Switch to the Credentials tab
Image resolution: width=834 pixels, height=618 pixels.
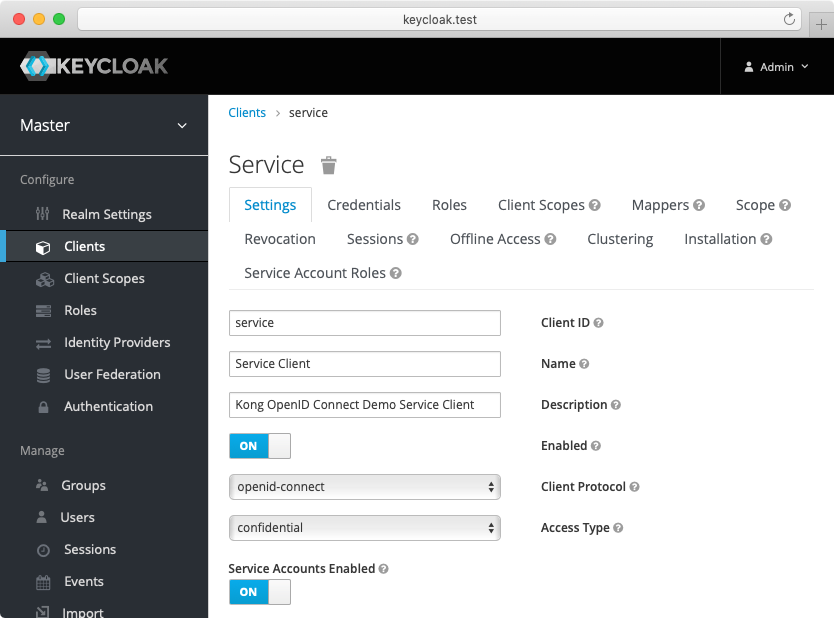(364, 205)
